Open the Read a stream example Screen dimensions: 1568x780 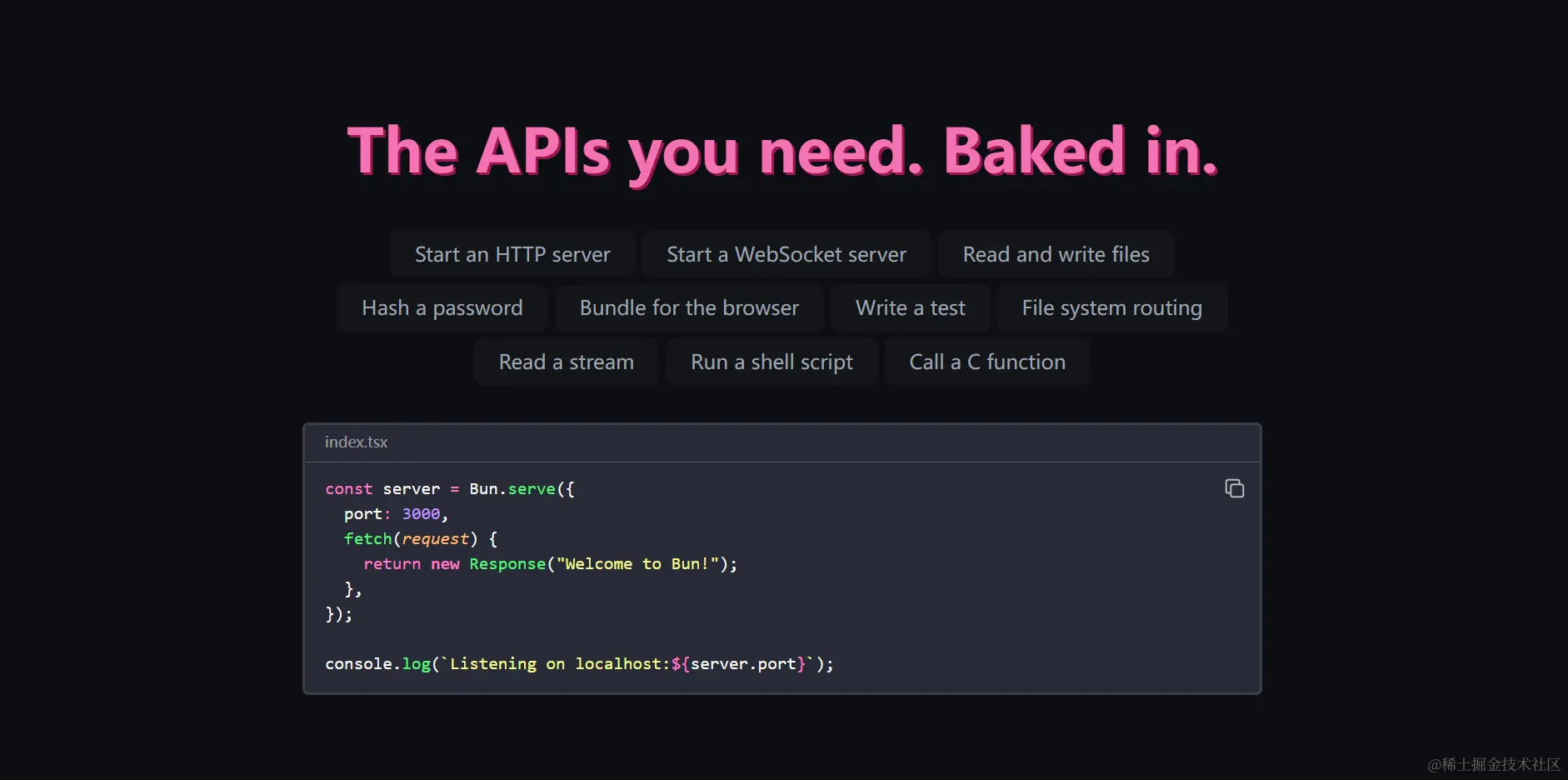pyautogui.click(x=567, y=362)
